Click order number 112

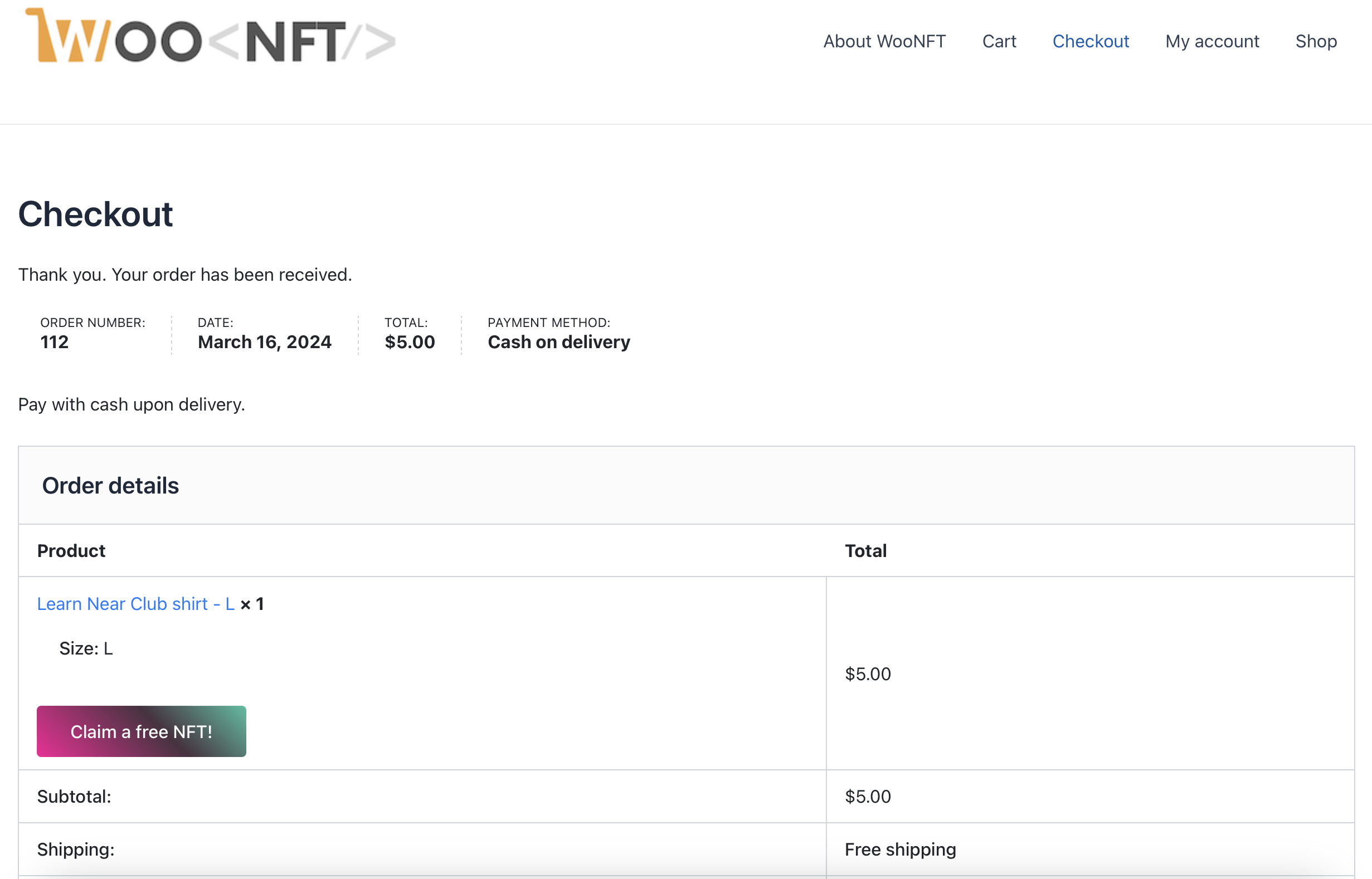54,342
